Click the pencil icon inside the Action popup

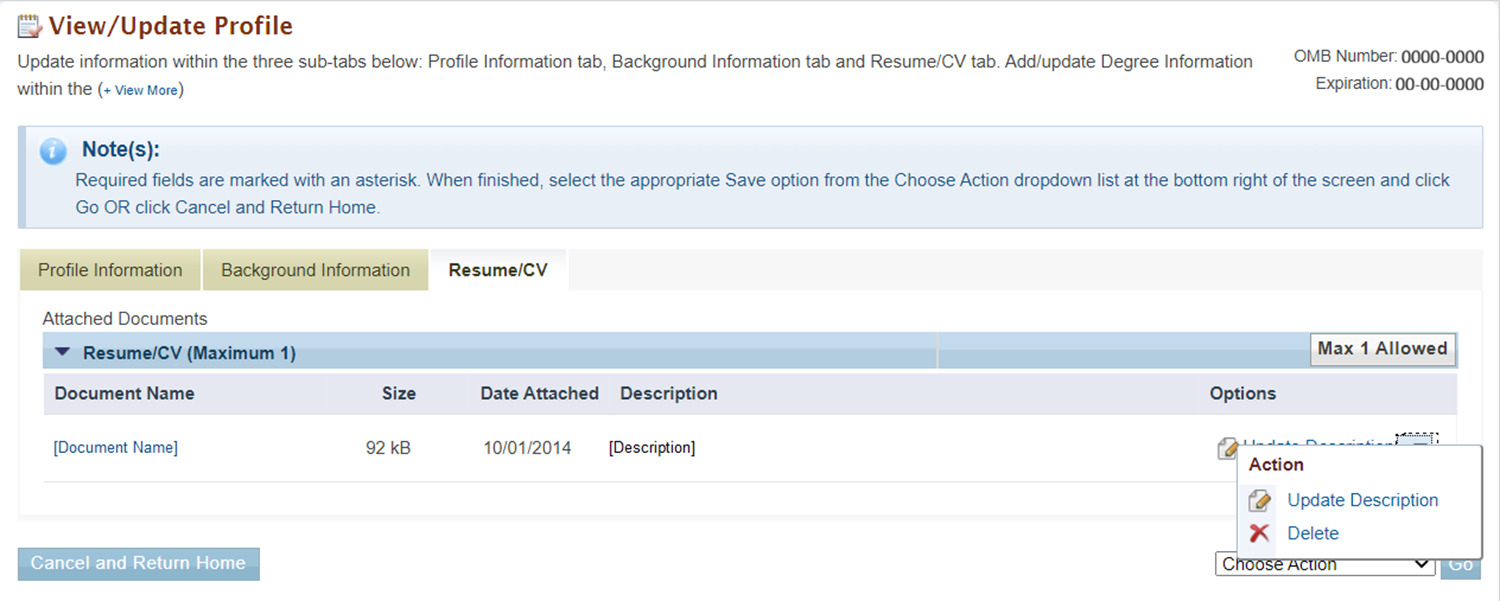click(x=1260, y=501)
